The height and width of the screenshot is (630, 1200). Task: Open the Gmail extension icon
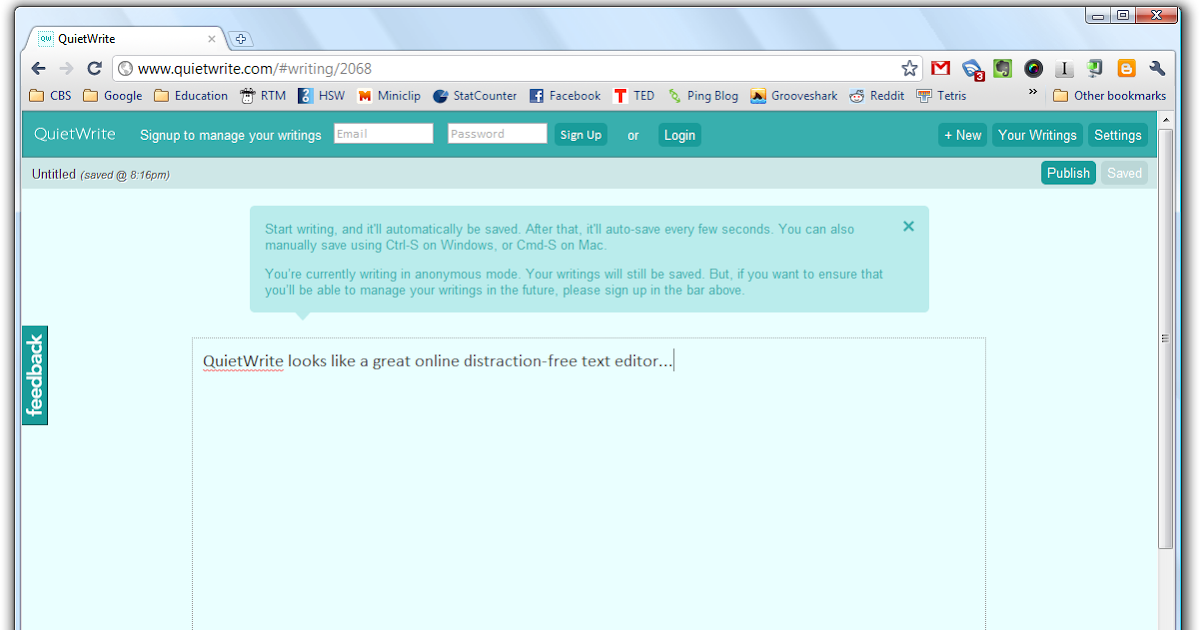940,68
